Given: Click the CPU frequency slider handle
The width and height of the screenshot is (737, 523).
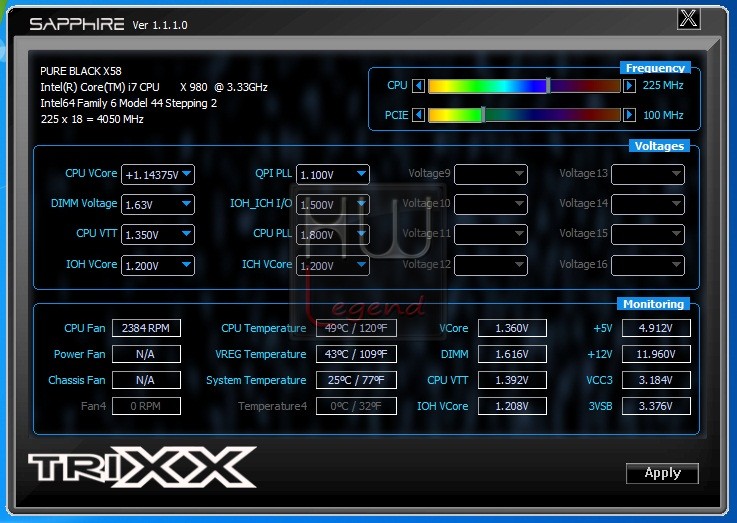Looking at the screenshot, I should (x=548, y=86).
